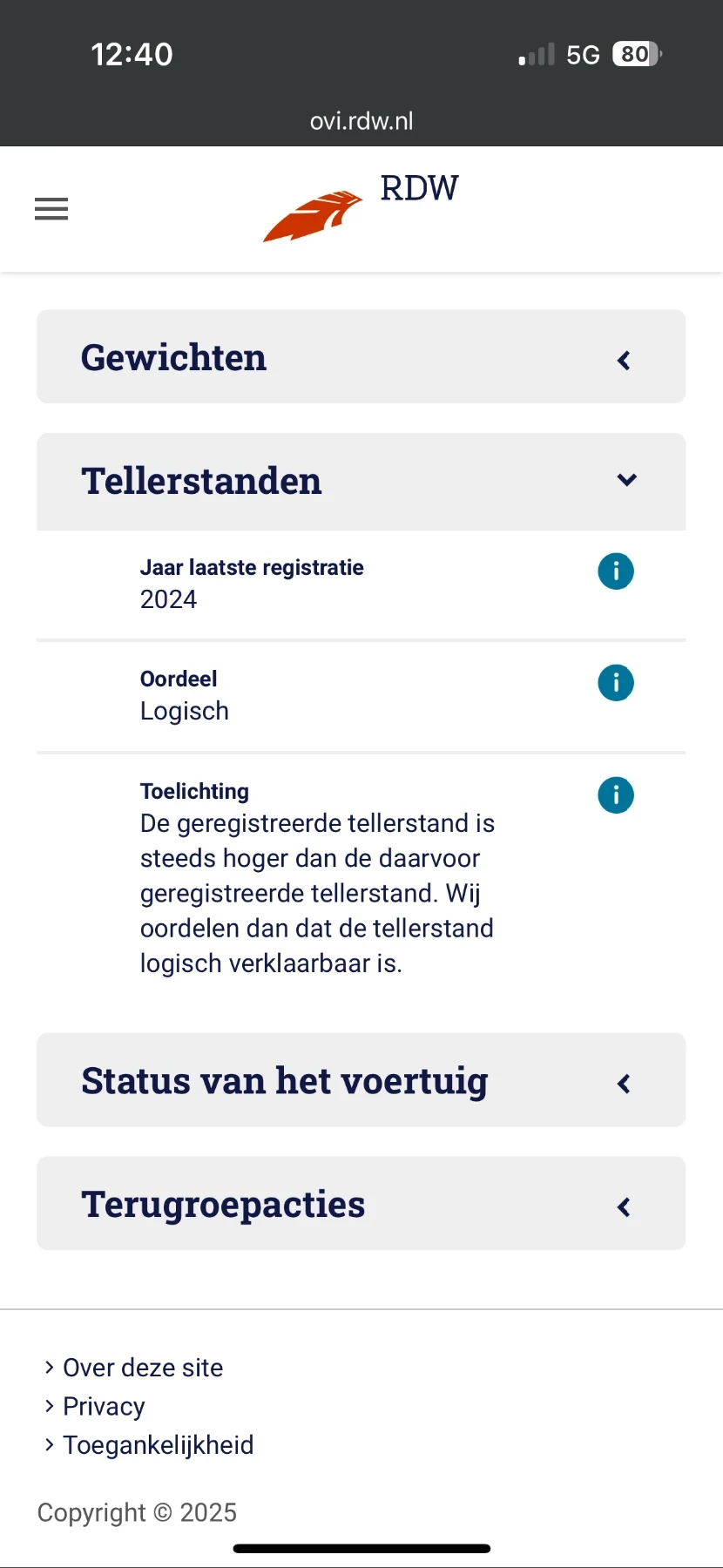Image resolution: width=723 pixels, height=1568 pixels.
Task: Tap the 5G network indicator
Action: tap(582, 54)
